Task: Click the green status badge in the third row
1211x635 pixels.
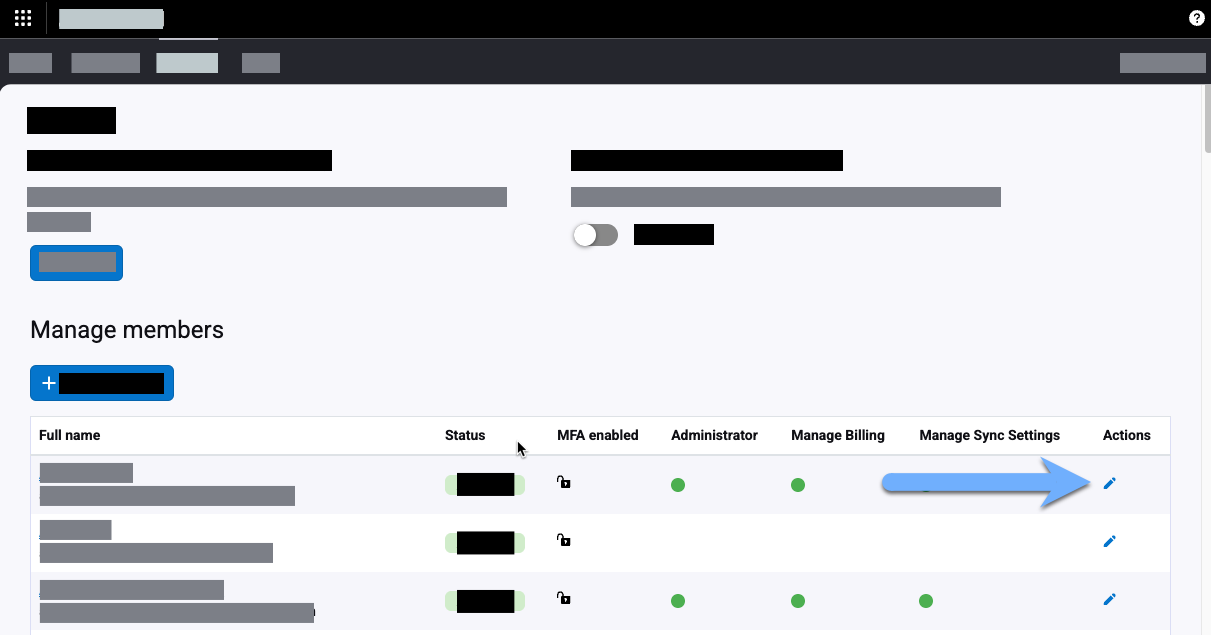Action: point(485,601)
